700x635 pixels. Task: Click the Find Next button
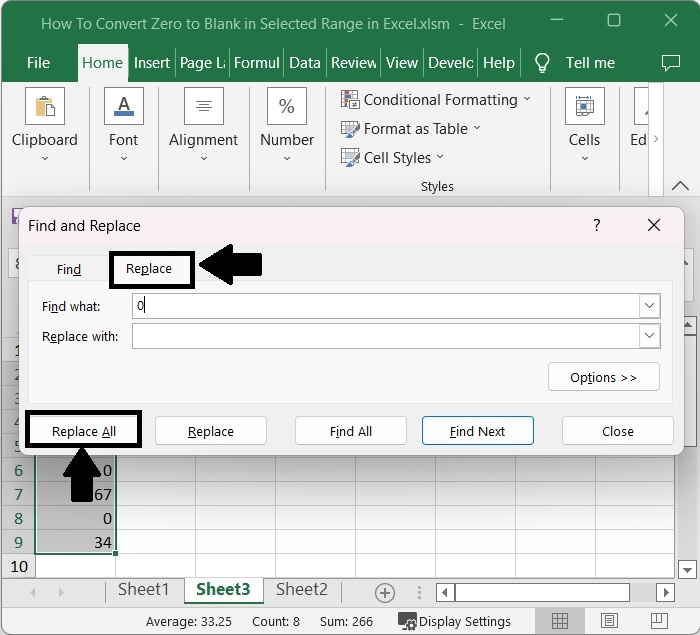click(477, 431)
